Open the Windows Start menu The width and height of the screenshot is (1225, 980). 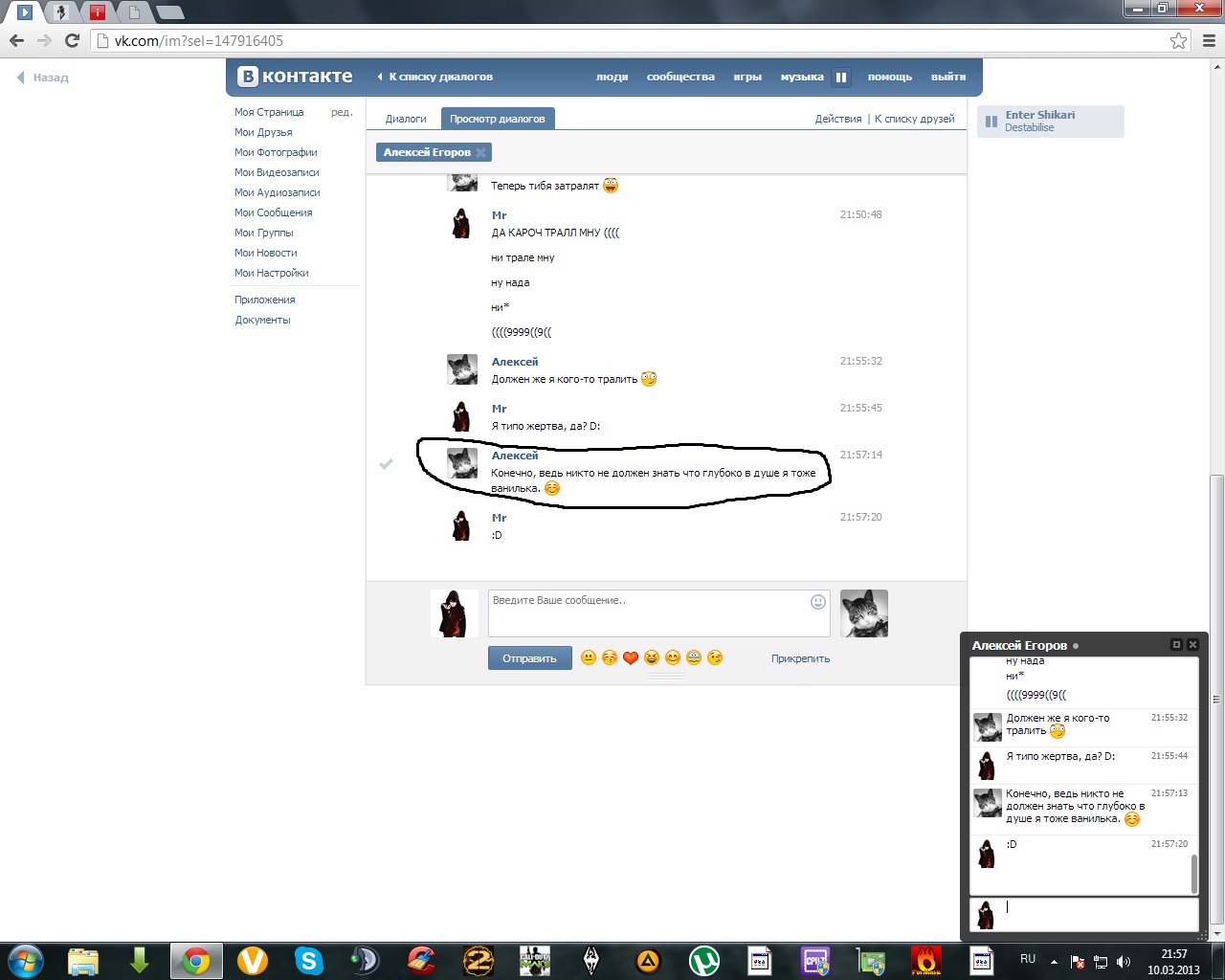pyautogui.click(x=24, y=960)
